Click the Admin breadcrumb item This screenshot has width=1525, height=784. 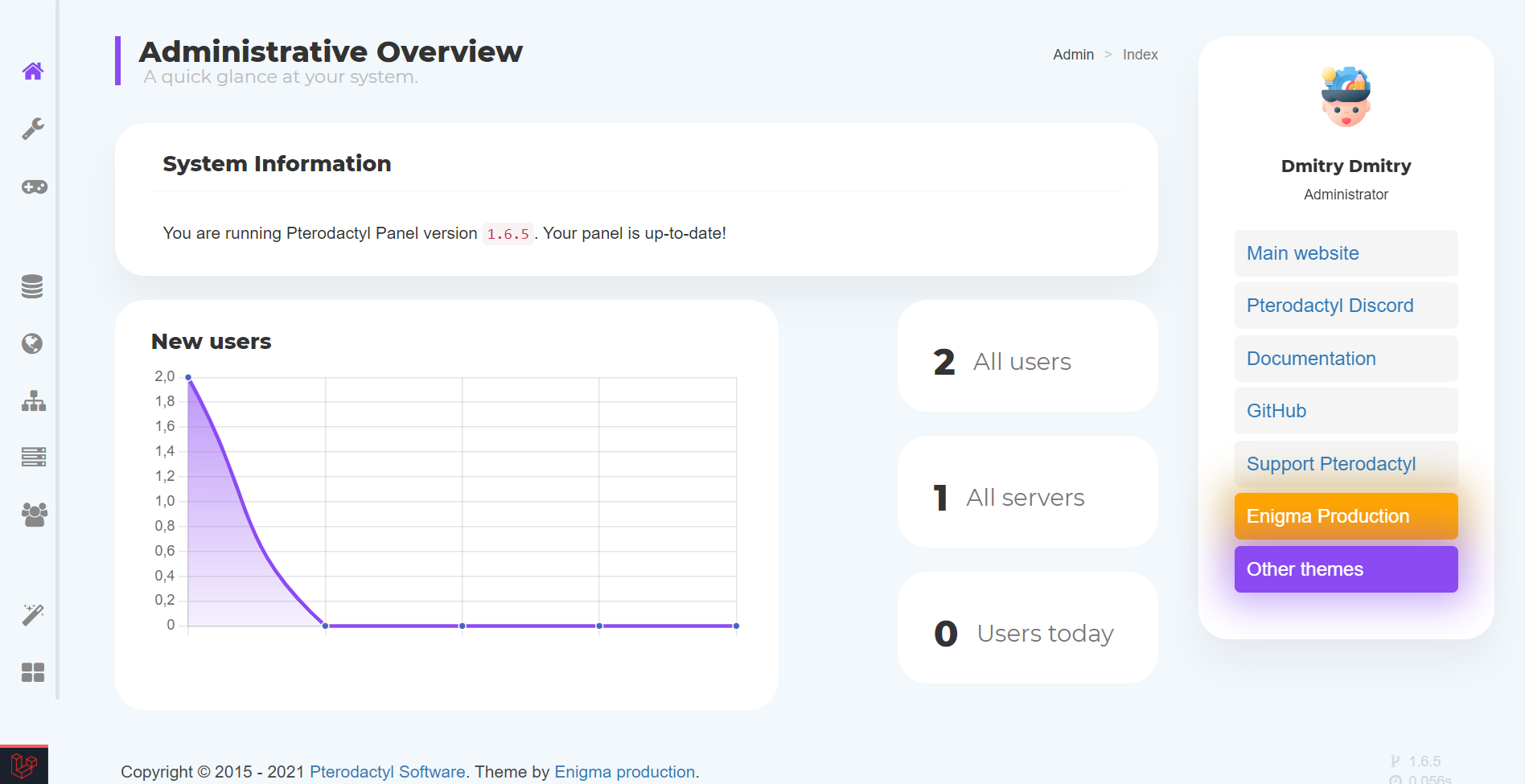[1073, 55]
